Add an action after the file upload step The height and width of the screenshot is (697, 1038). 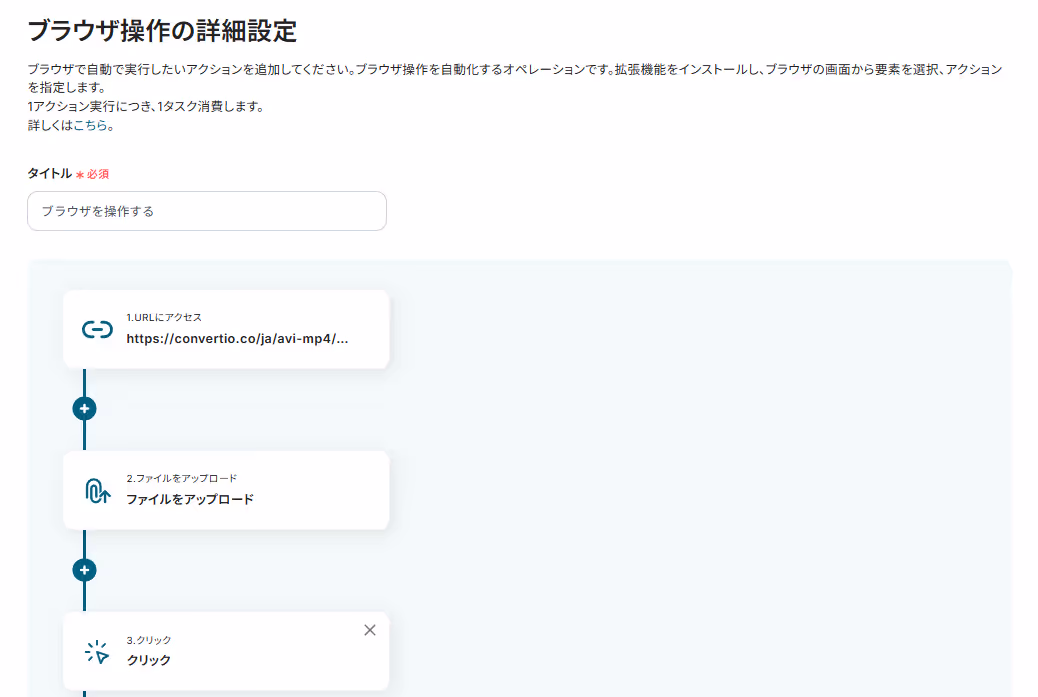click(x=84, y=570)
